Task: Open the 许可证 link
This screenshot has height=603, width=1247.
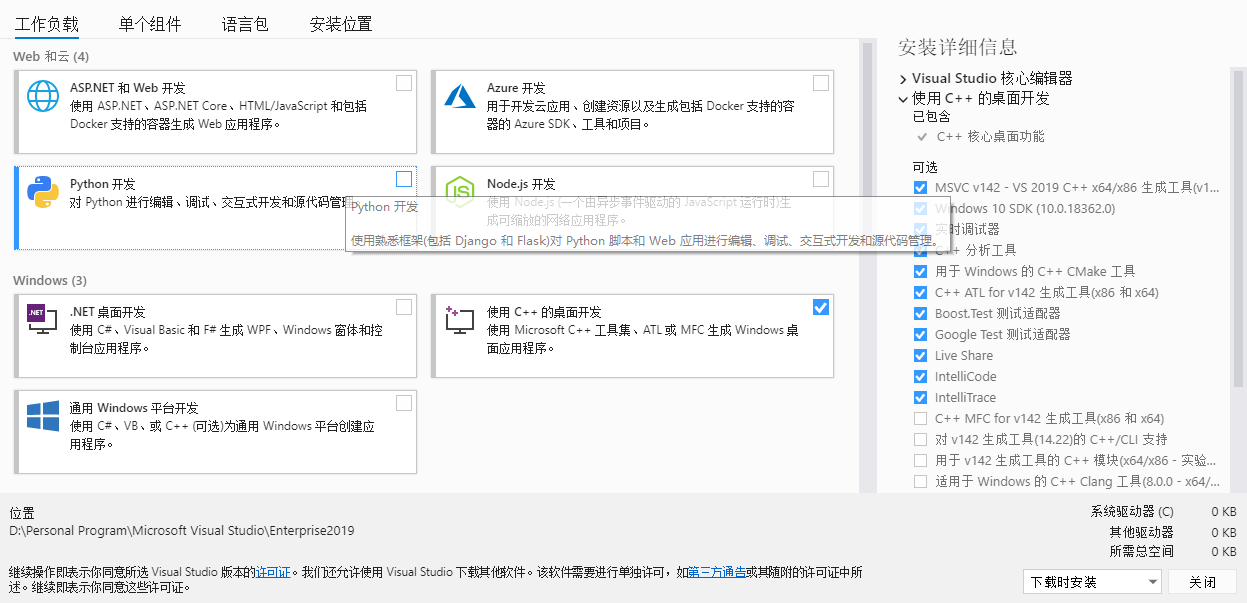Action: pos(273,572)
